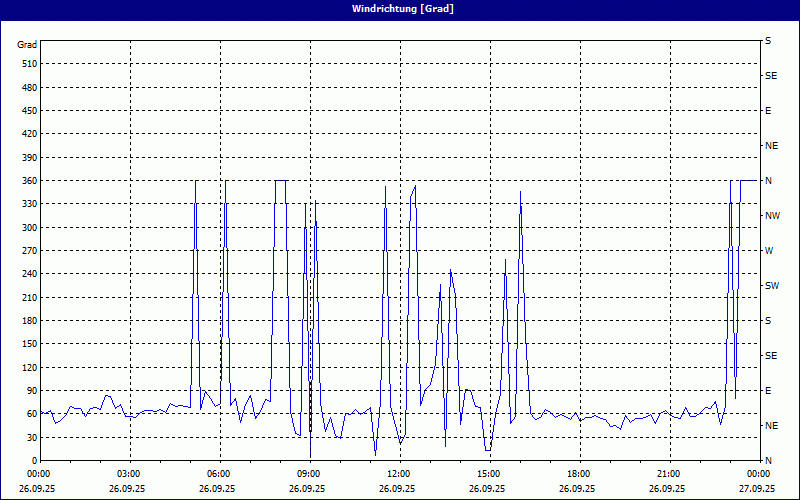Viewport: 800px width, 500px height.
Task: Click the Windrichtung [Grad] chart title
Action: 399,9
